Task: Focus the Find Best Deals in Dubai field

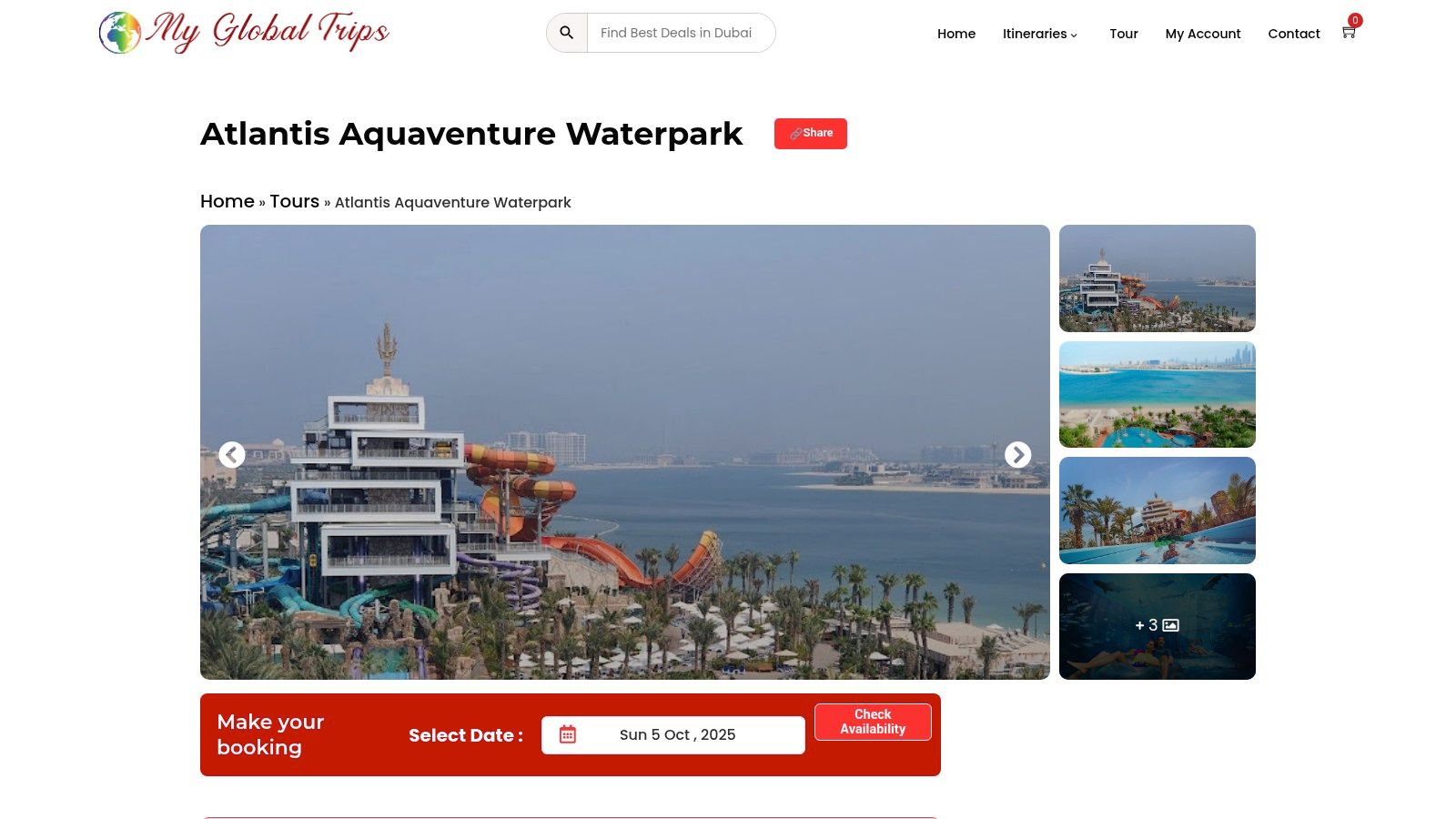Action: 681,33
